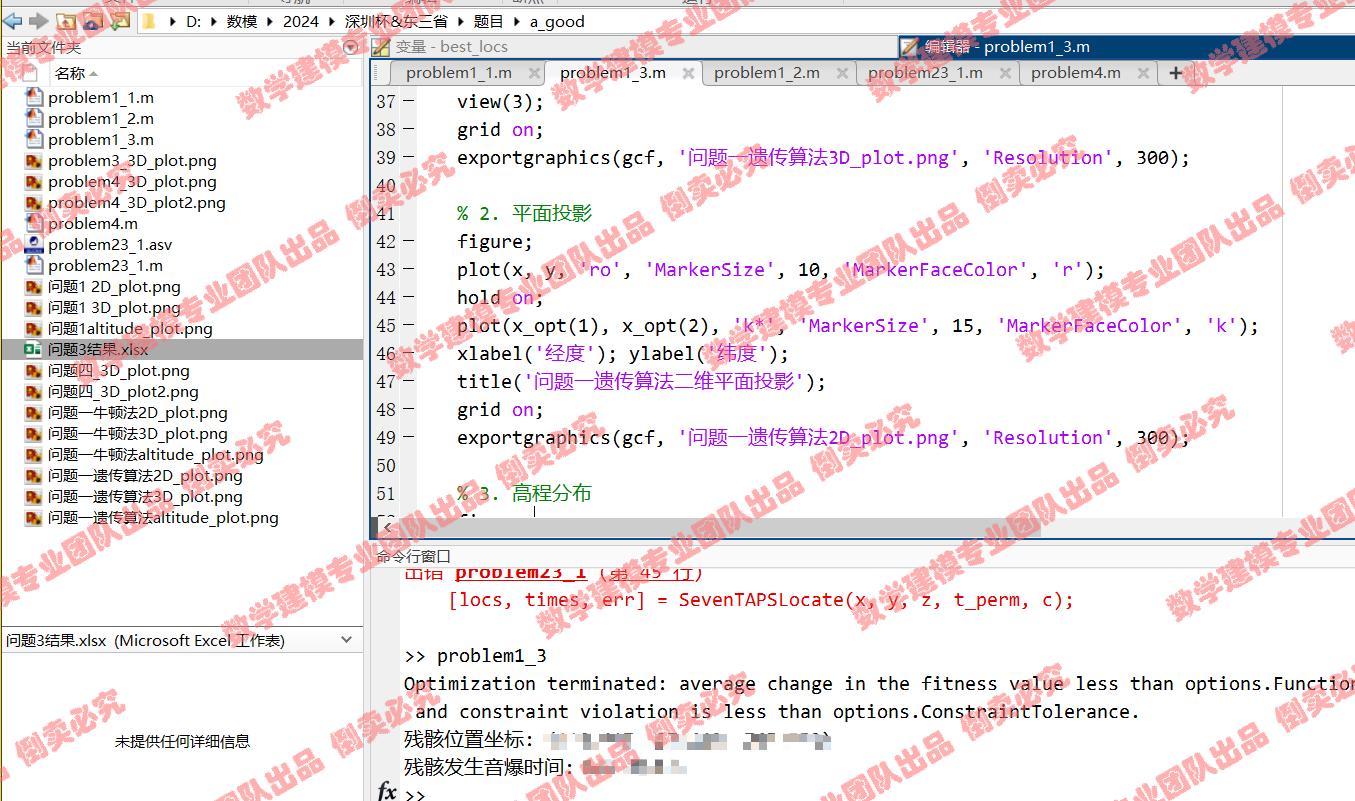Viewport: 1355px width, 801px height.
Task: Open a new editor tab with plus
Action: (x=1175, y=73)
